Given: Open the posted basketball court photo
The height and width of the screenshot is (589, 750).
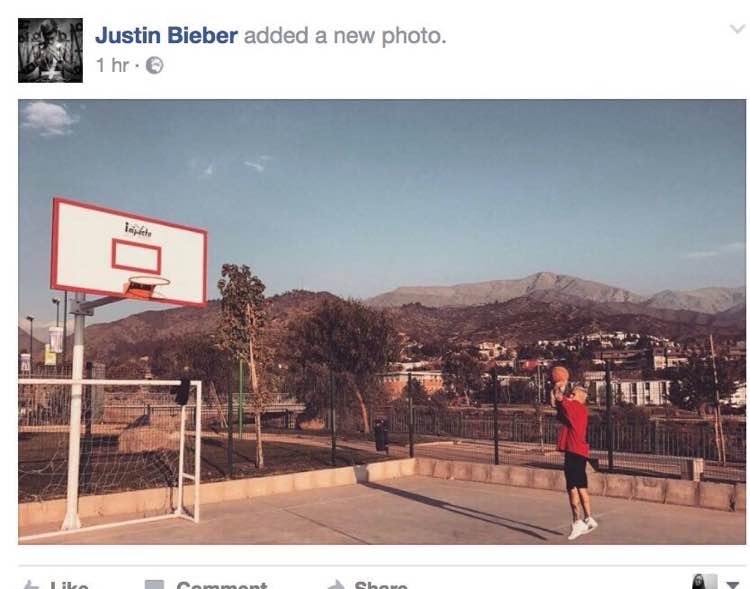Looking at the screenshot, I should coord(382,322).
